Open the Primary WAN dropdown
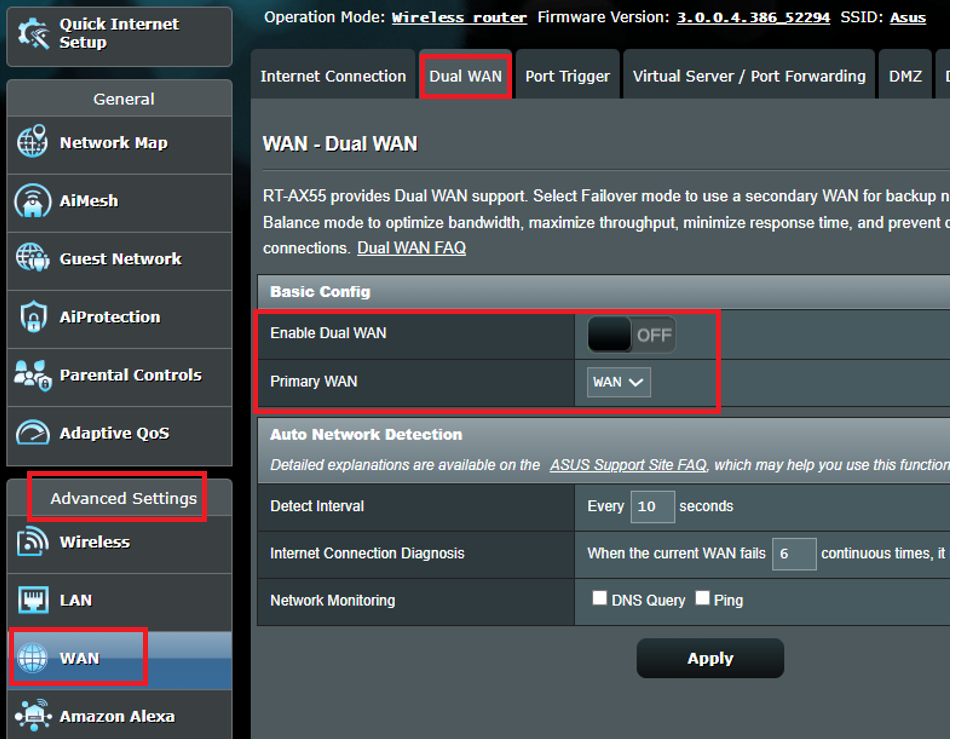 [x=617, y=381]
